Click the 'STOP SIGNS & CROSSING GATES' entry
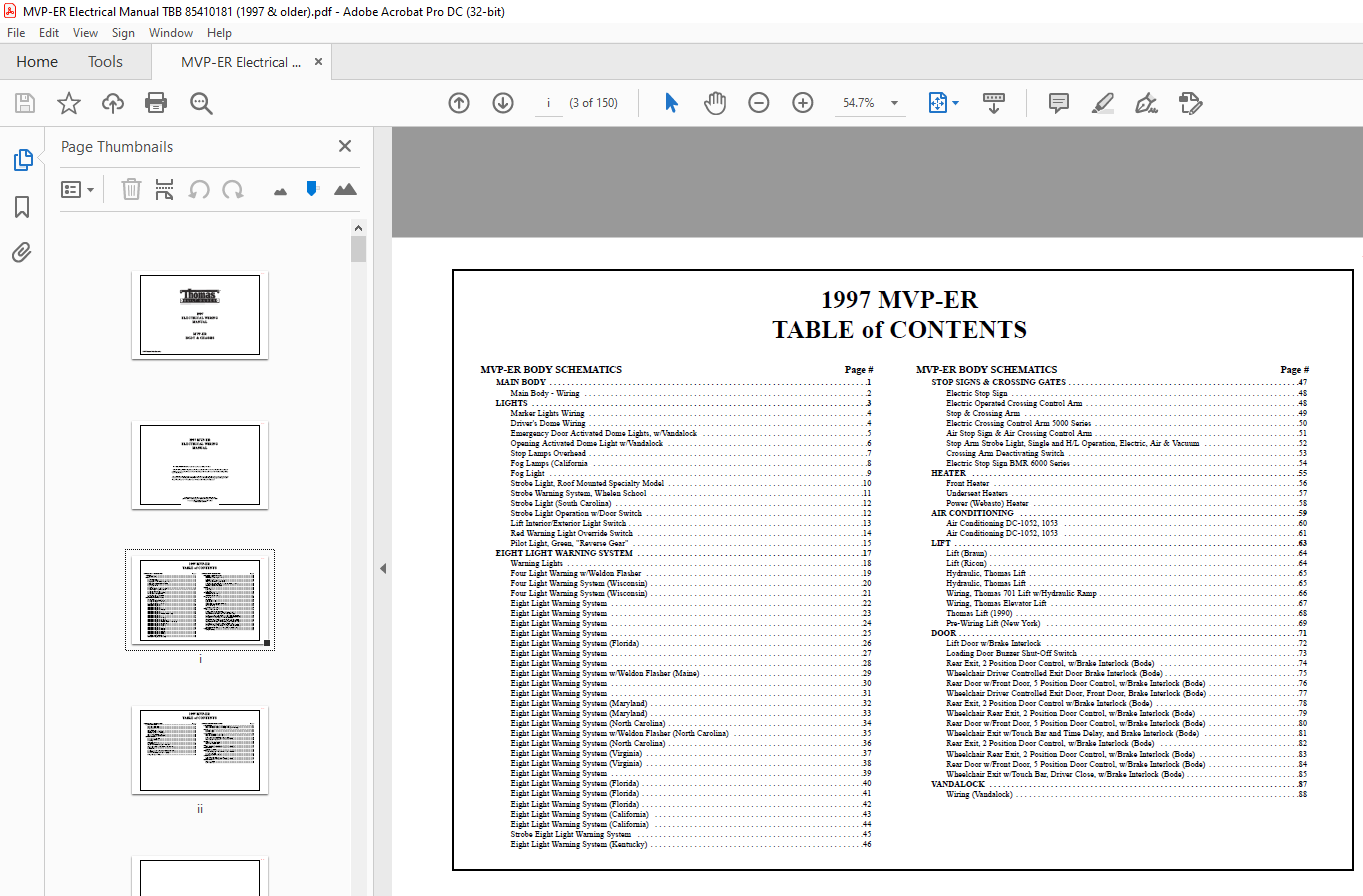Image resolution: width=1363 pixels, height=896 pixels. click(x=998, y=382)
